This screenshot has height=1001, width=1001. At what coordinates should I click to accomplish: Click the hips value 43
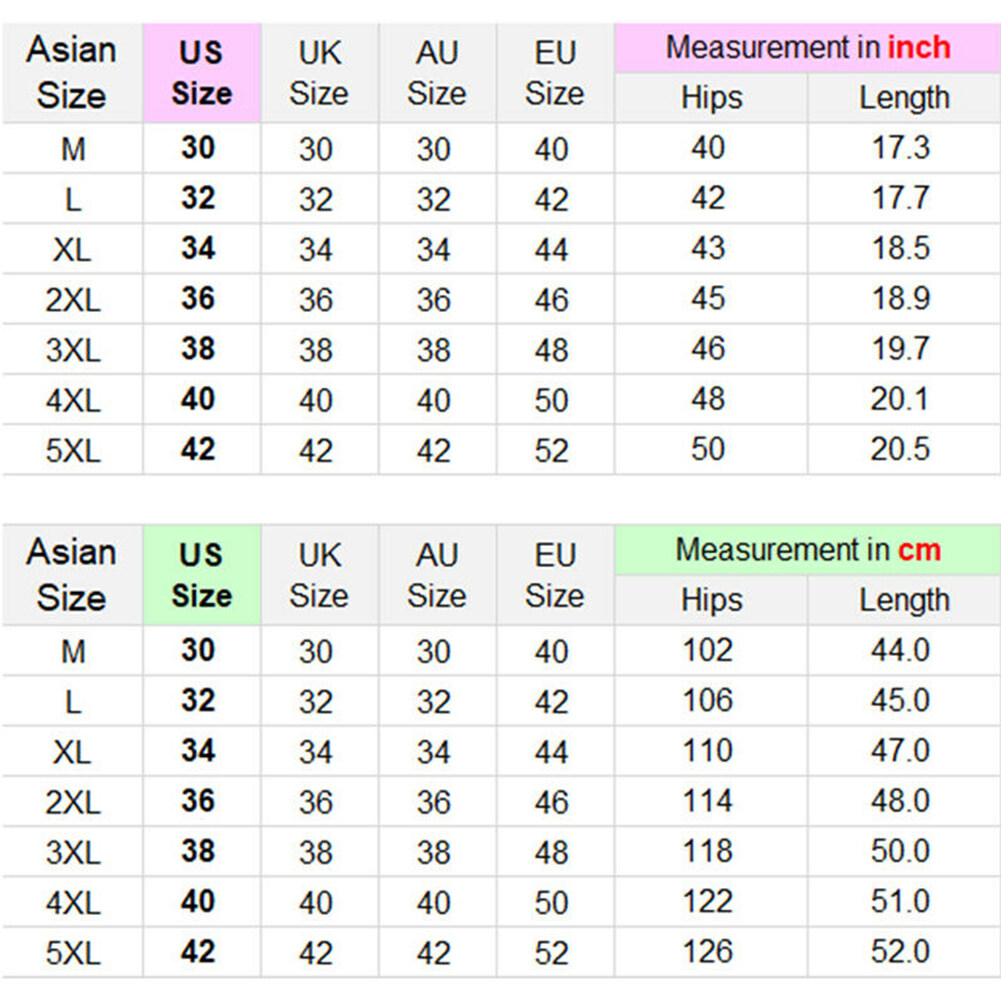tap(708, 248)
